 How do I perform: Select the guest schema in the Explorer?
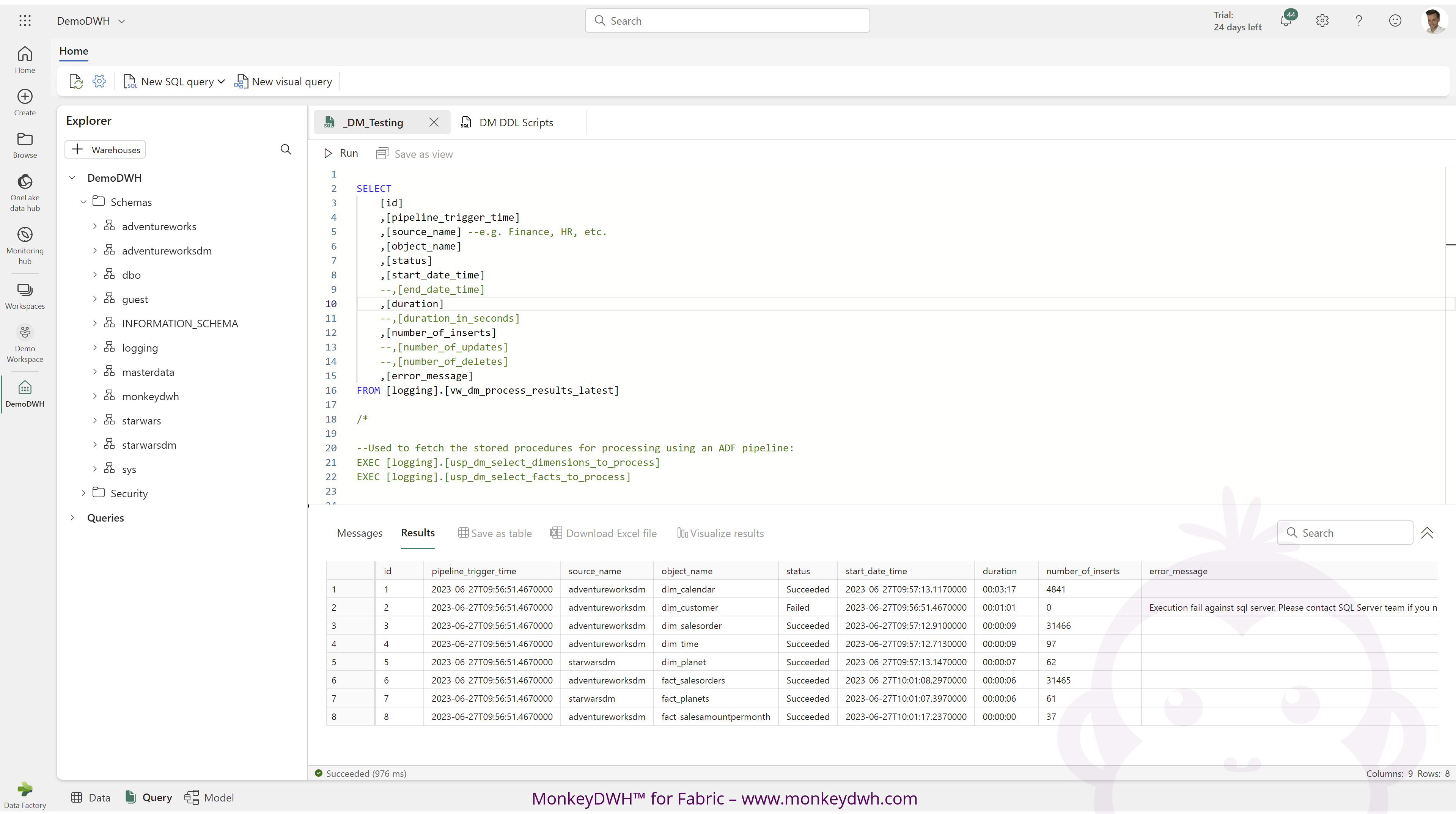[x=135, y=300]
